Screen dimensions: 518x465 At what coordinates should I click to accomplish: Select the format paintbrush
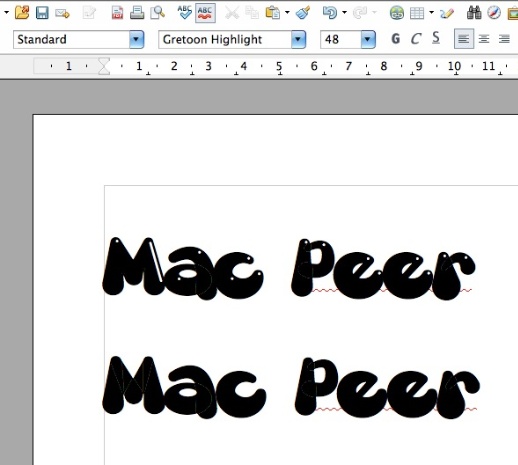click(x=303, y=13)
